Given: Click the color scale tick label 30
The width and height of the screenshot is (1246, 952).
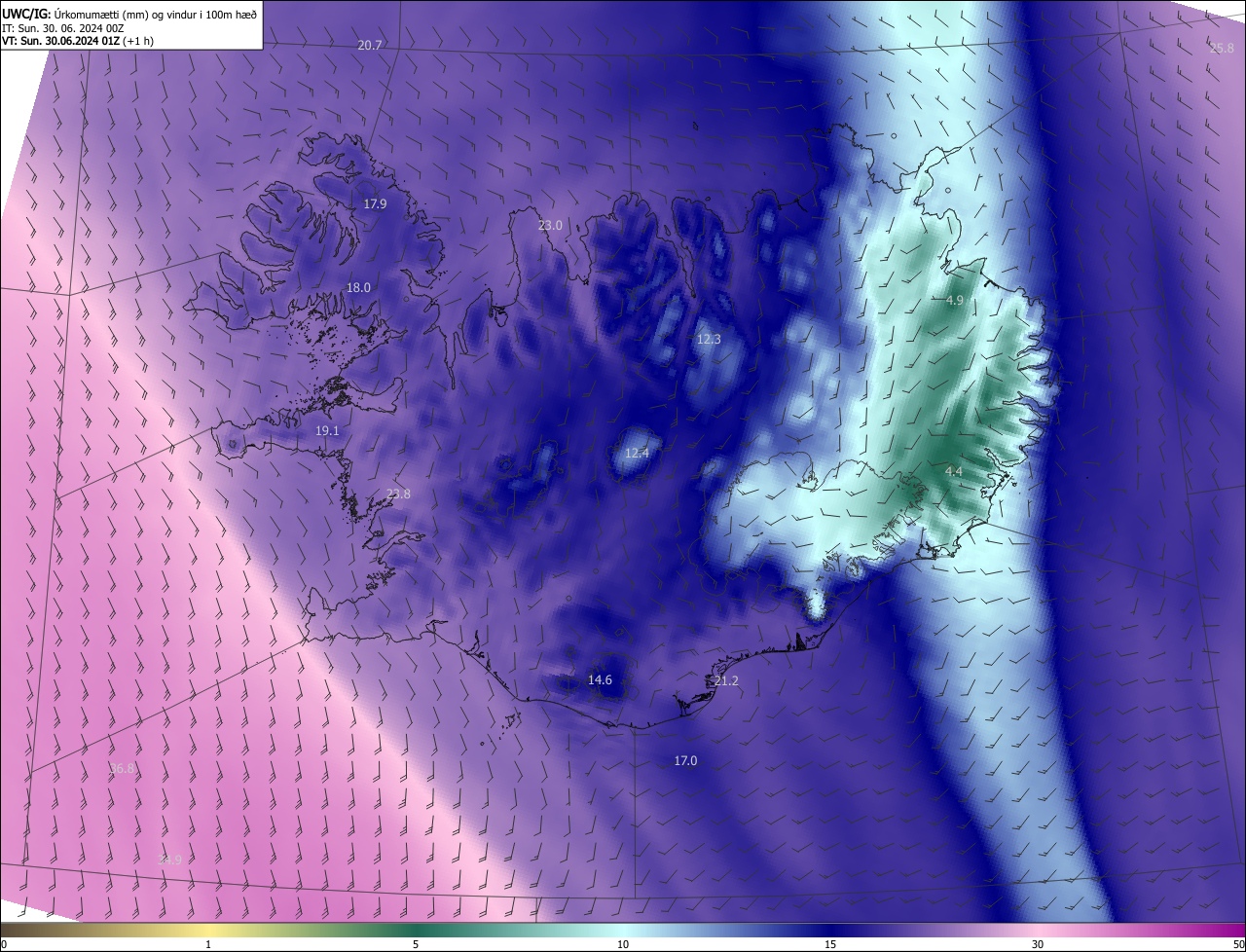Looking at the screenshot, I should [x=1038, y=945].
